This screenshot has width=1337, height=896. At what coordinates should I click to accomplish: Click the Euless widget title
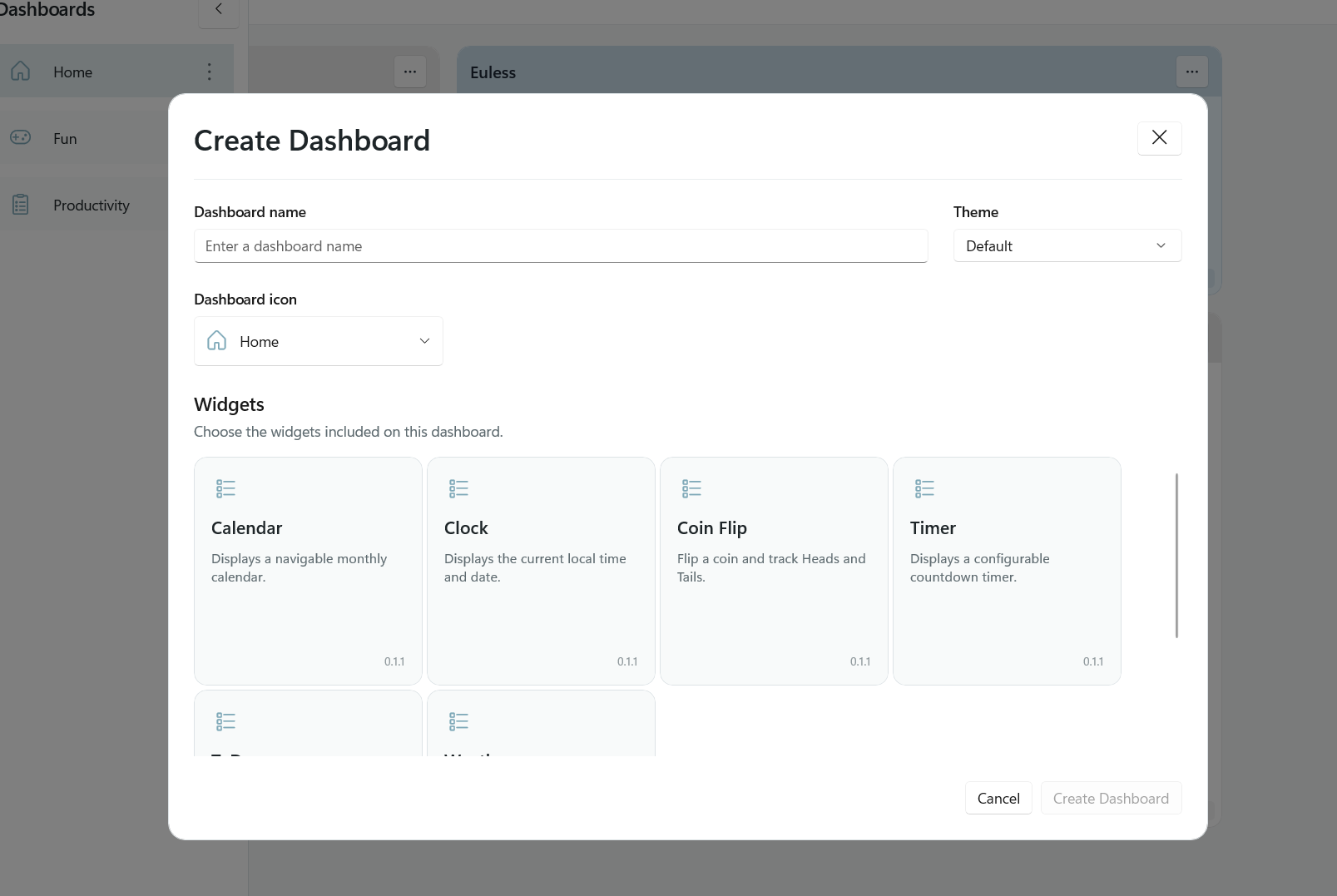[493, 72]
